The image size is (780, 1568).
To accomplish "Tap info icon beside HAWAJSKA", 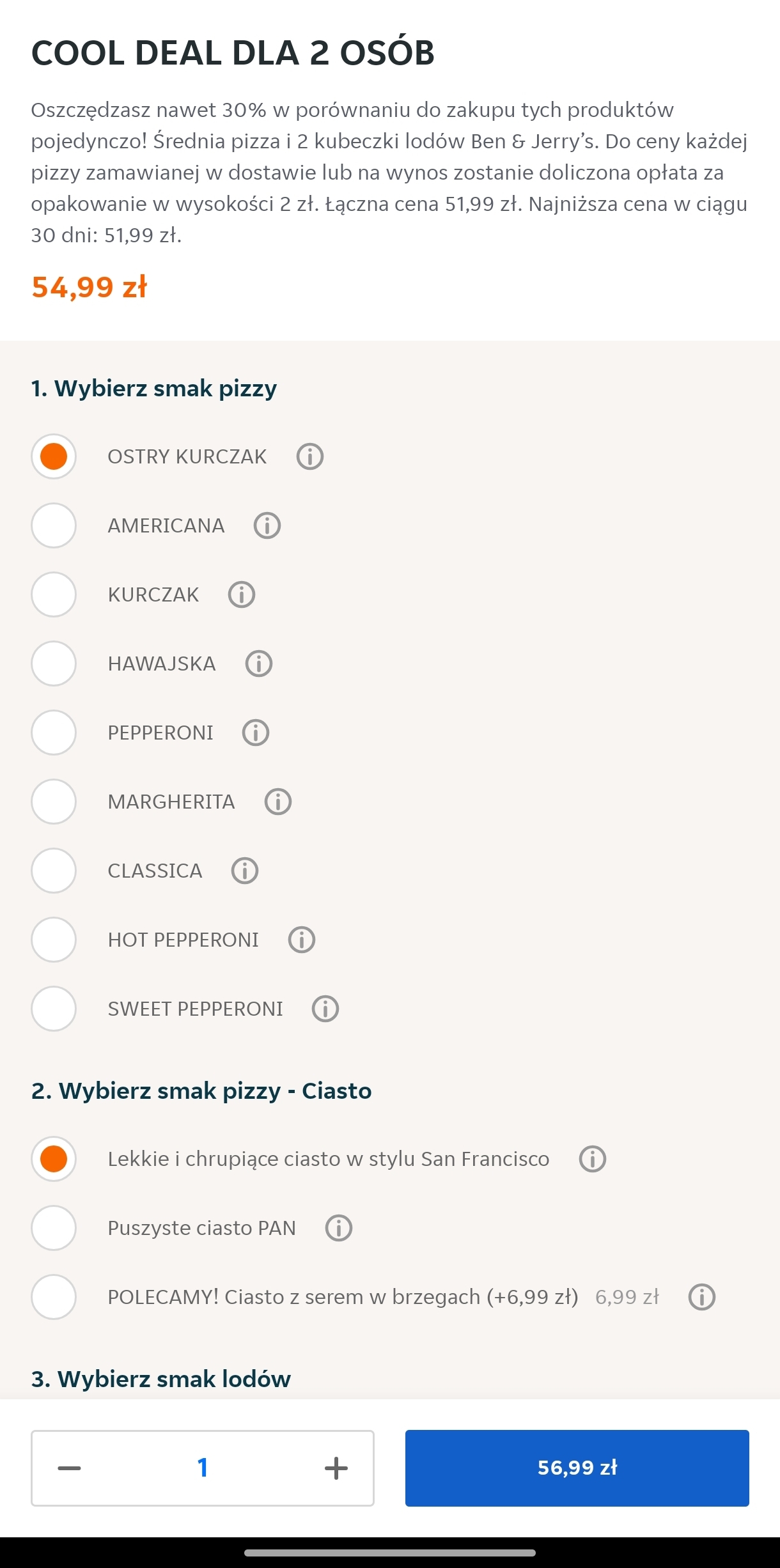I will (x=259, y=664).
